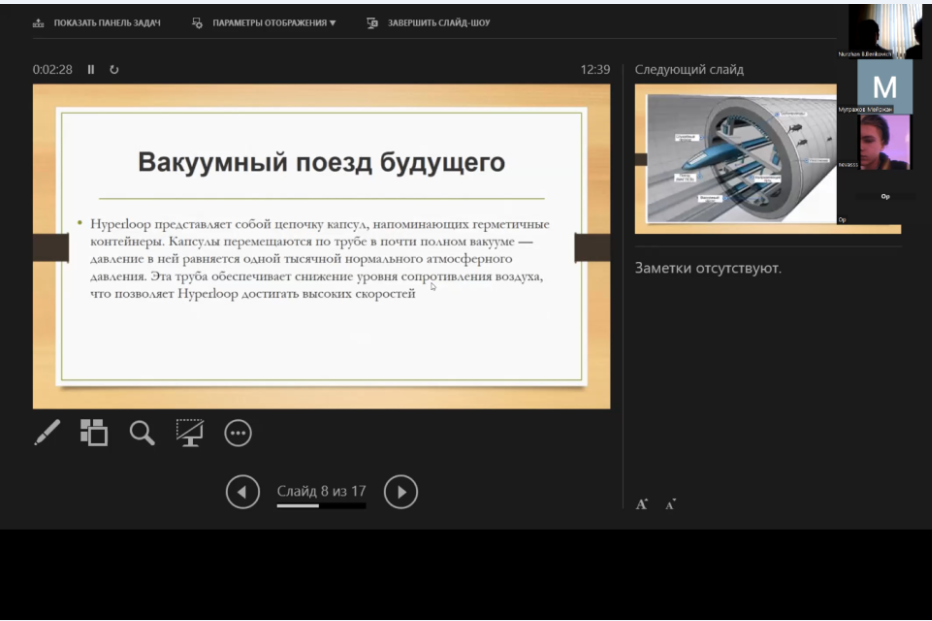Click the current slide Вакуумный поезд будущего
Screen dimensions: 932x621
(322, 246)
